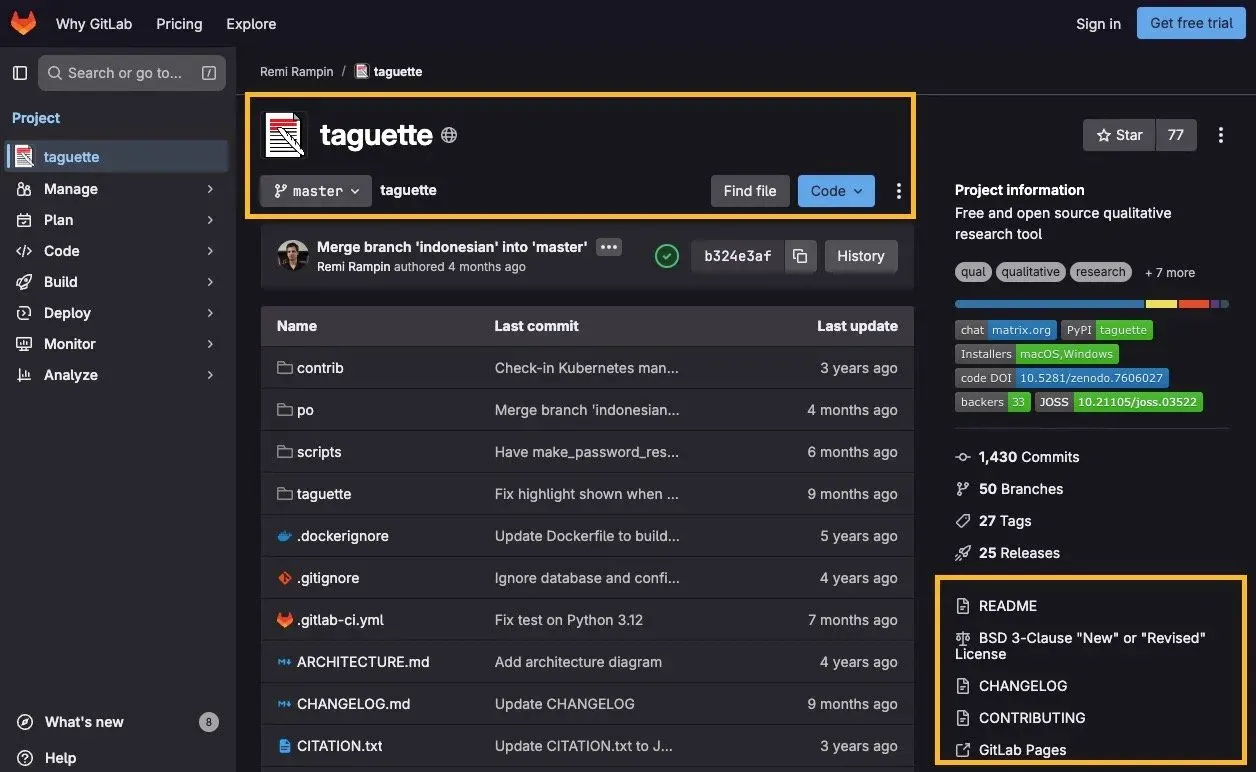
Task: Open repository actions kebab next to Code
Action: click(x=898, y=191)
